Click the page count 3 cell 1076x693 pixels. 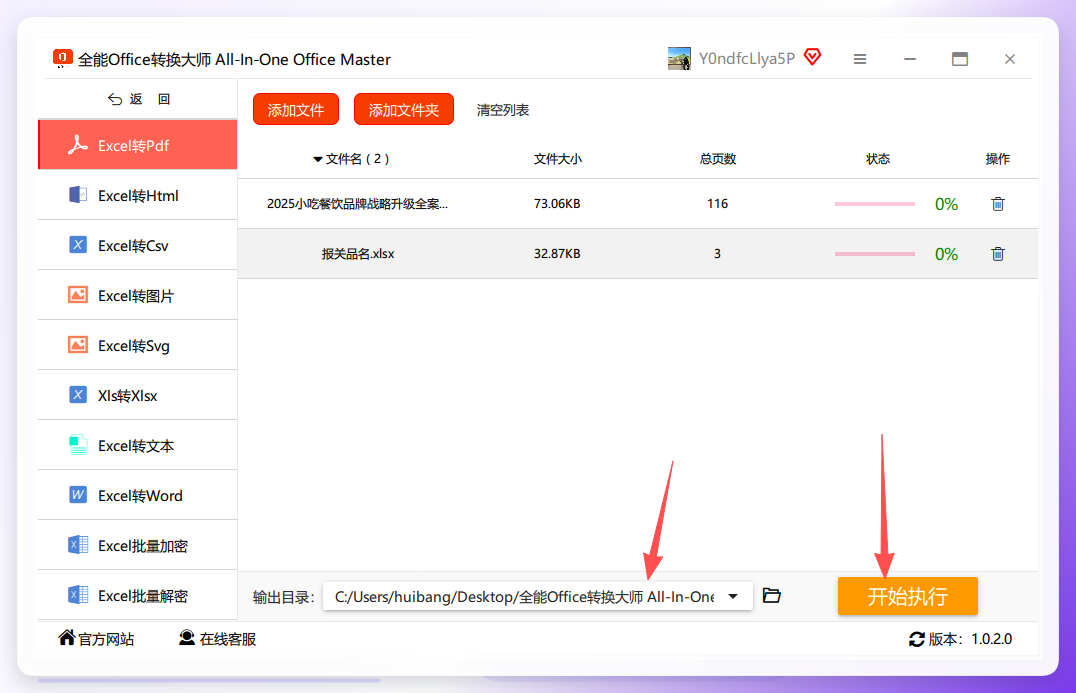click(717, 254)
